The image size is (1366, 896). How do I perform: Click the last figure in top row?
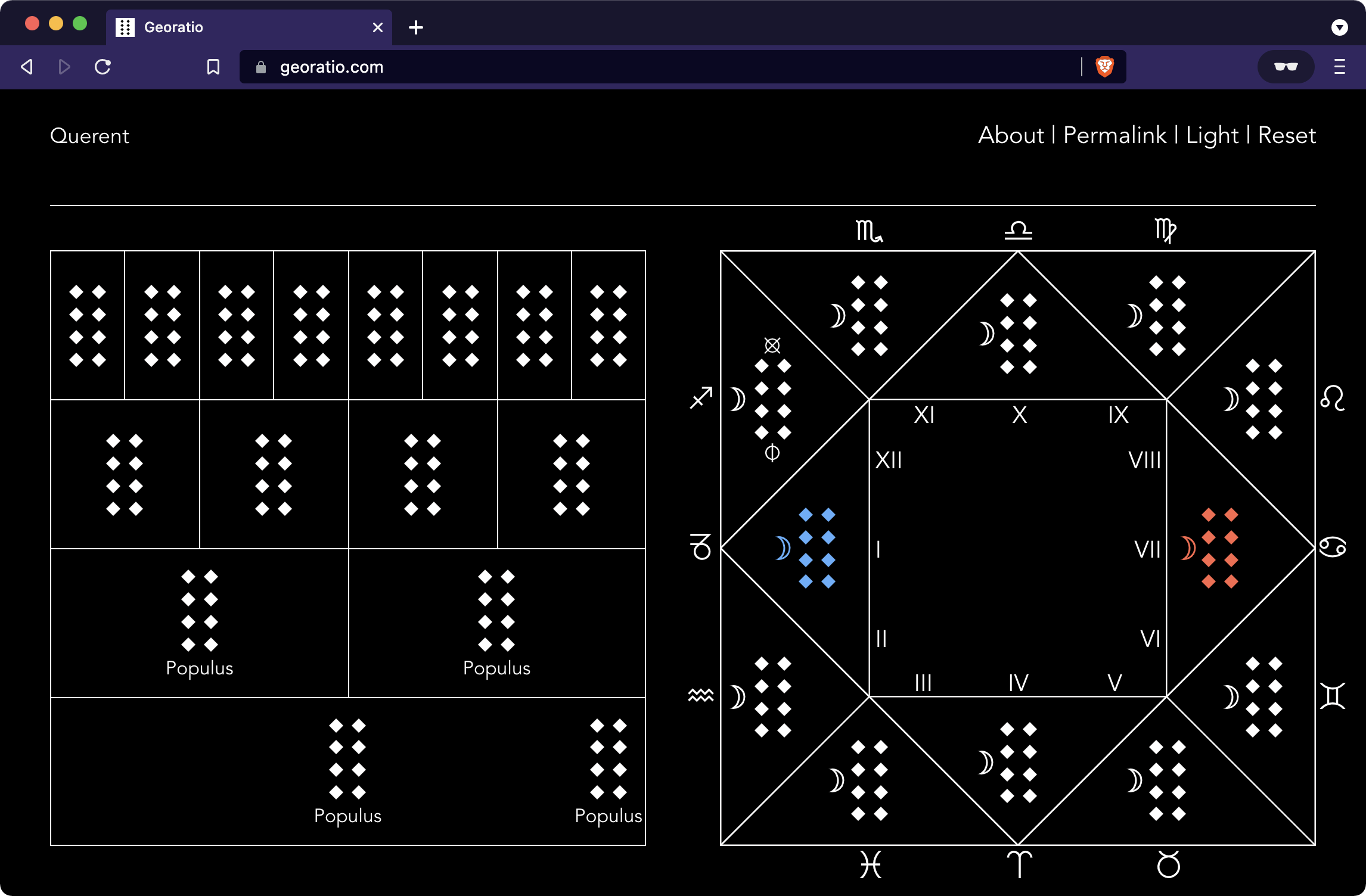[x=609, y=326]
